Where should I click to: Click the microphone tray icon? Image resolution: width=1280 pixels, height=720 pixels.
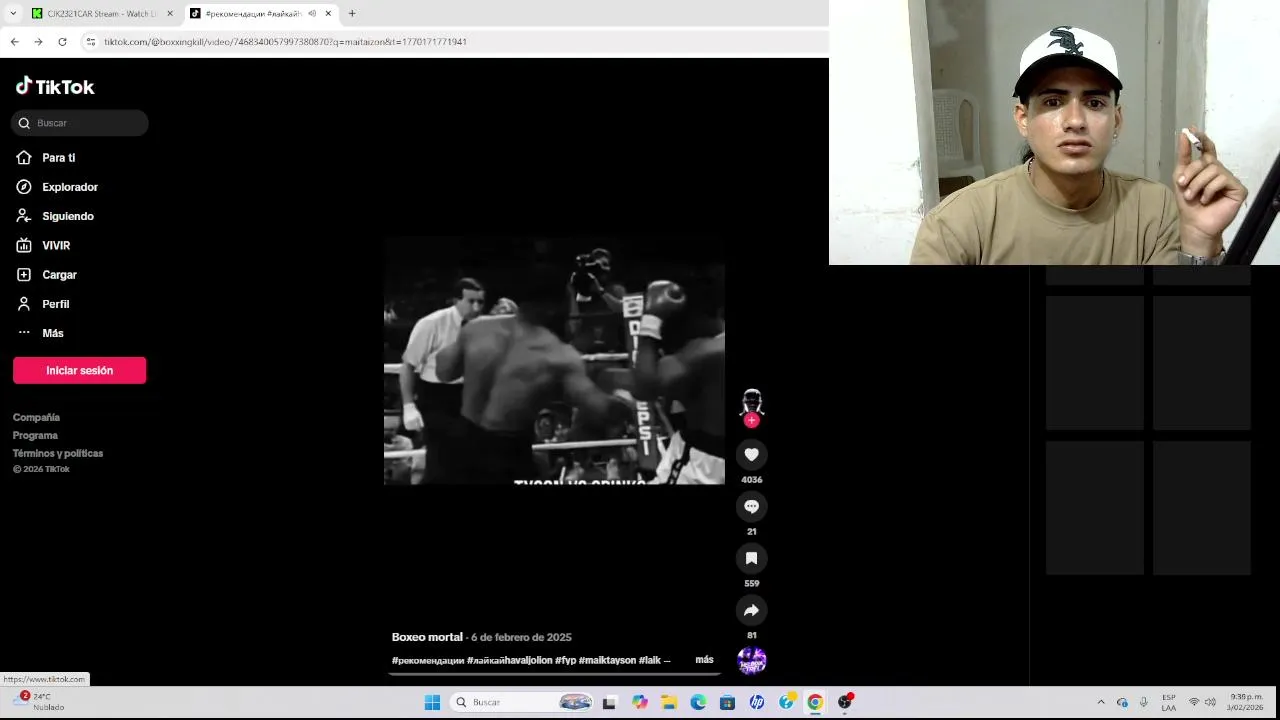click(1143, 702)
